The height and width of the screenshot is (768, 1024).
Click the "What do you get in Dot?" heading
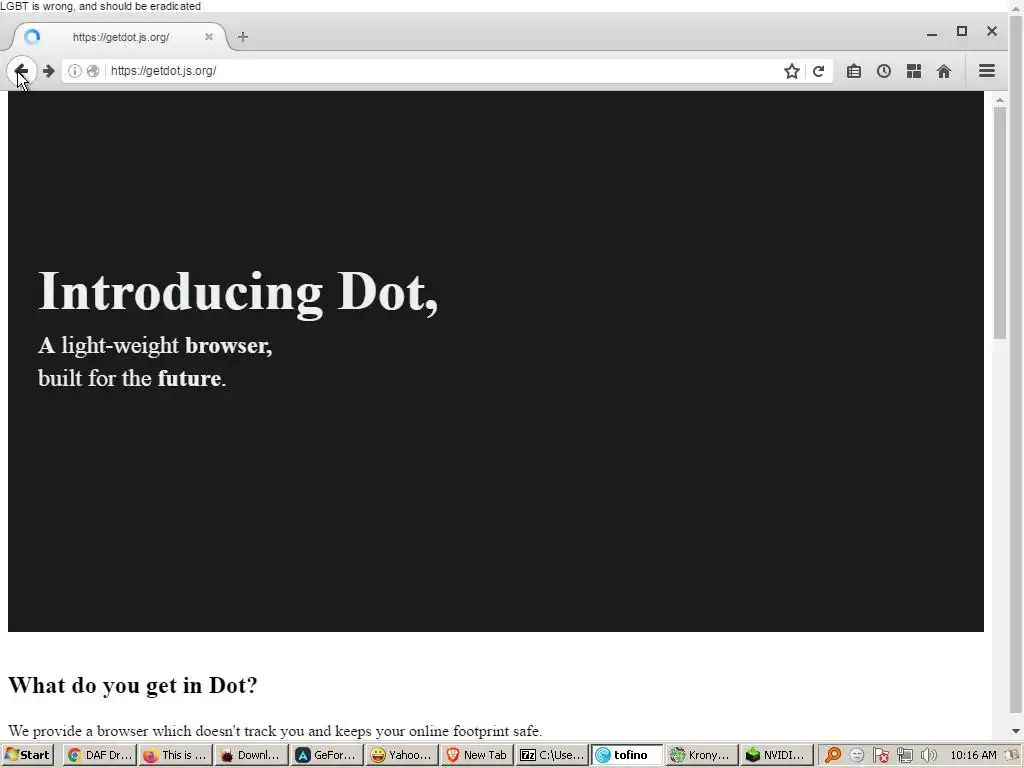tap(133, 685)
